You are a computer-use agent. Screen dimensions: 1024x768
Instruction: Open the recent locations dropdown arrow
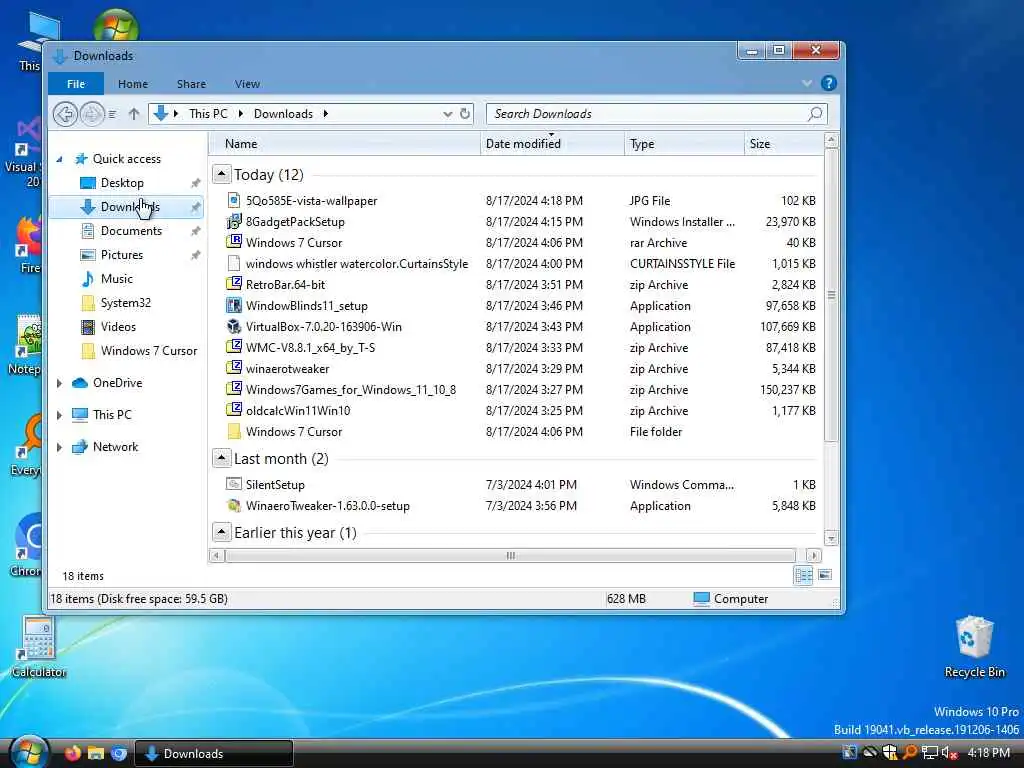click(x=112, y=114)
